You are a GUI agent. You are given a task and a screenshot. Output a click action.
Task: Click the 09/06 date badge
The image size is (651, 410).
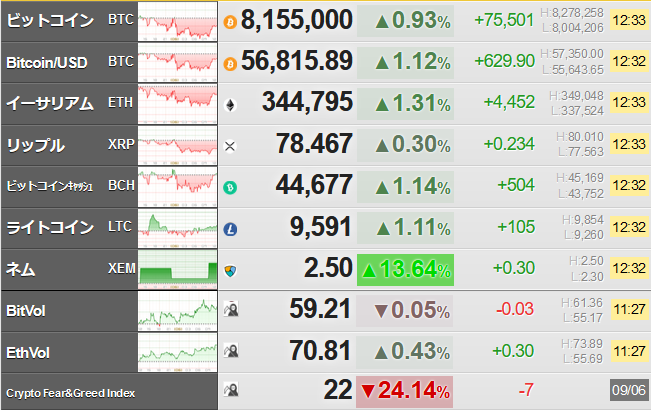(629, 390)
